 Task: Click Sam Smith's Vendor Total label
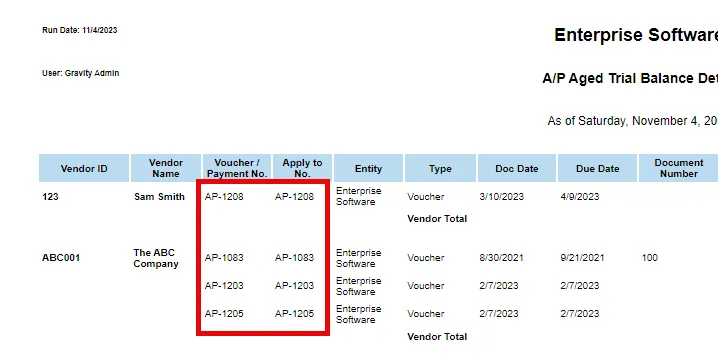coord(437,218)
